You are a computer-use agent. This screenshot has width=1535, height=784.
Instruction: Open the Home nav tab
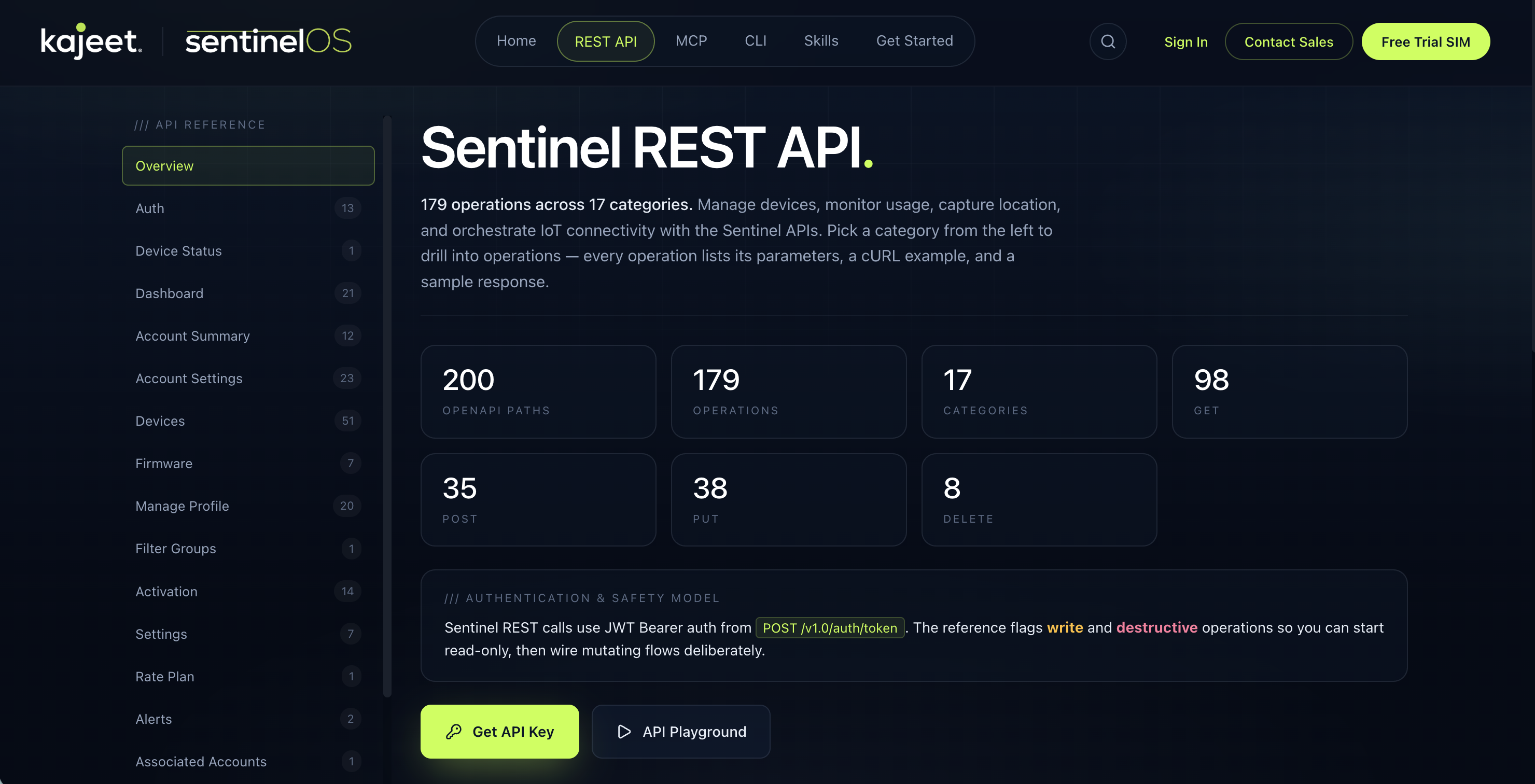coord(516,41)
